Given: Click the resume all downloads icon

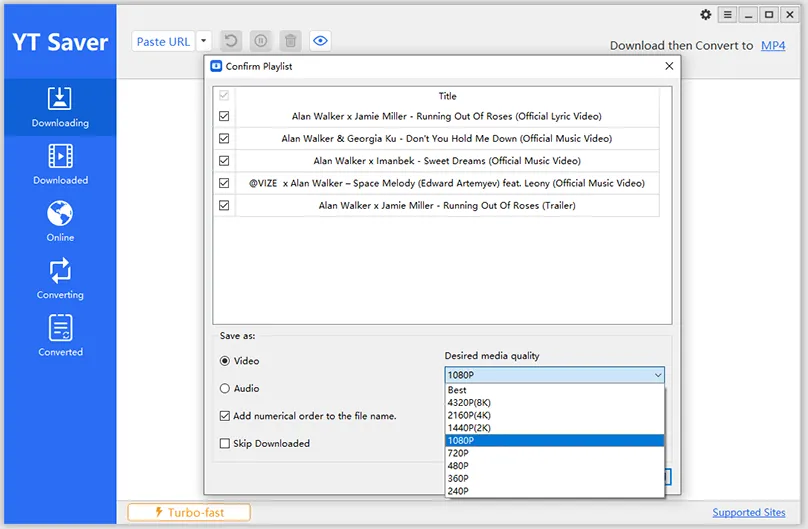Looking at the screenshot, I should tap(231, 41).
